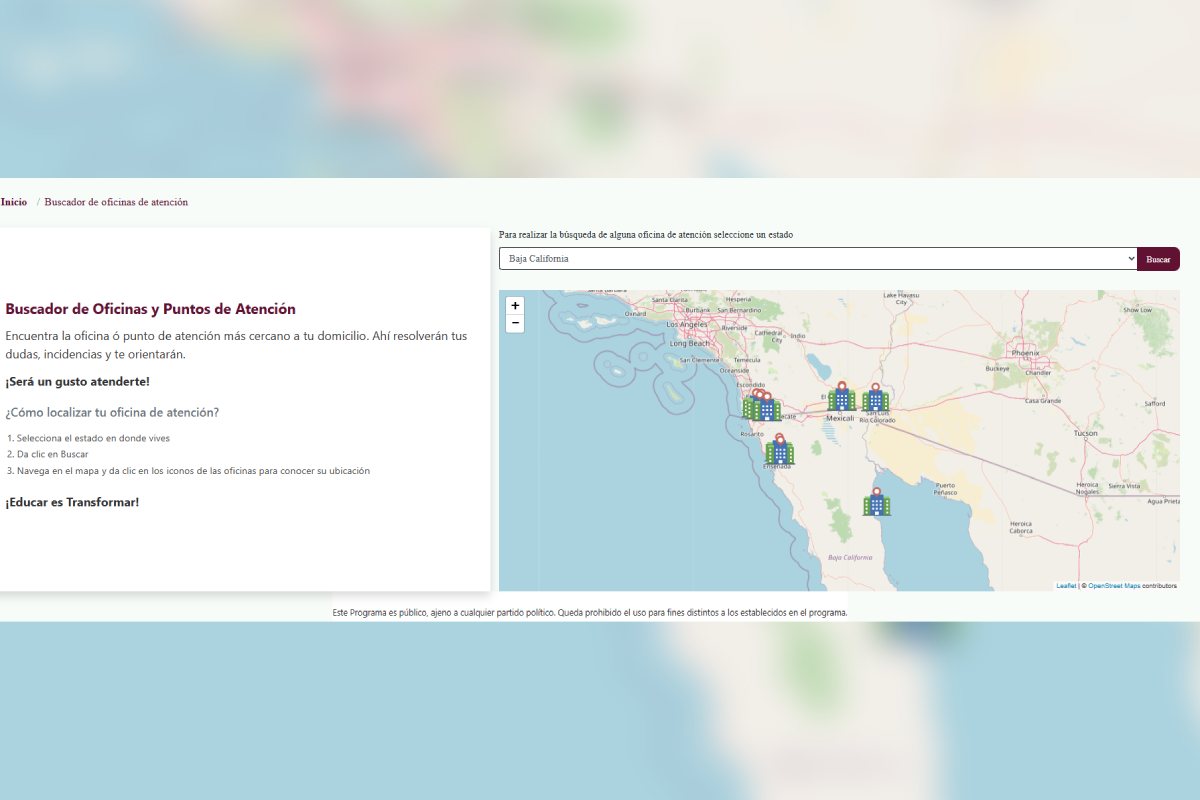Click the Phoenix label on the map
This screenshot has height=800, width=1200.
click(x=1025, y=353)
